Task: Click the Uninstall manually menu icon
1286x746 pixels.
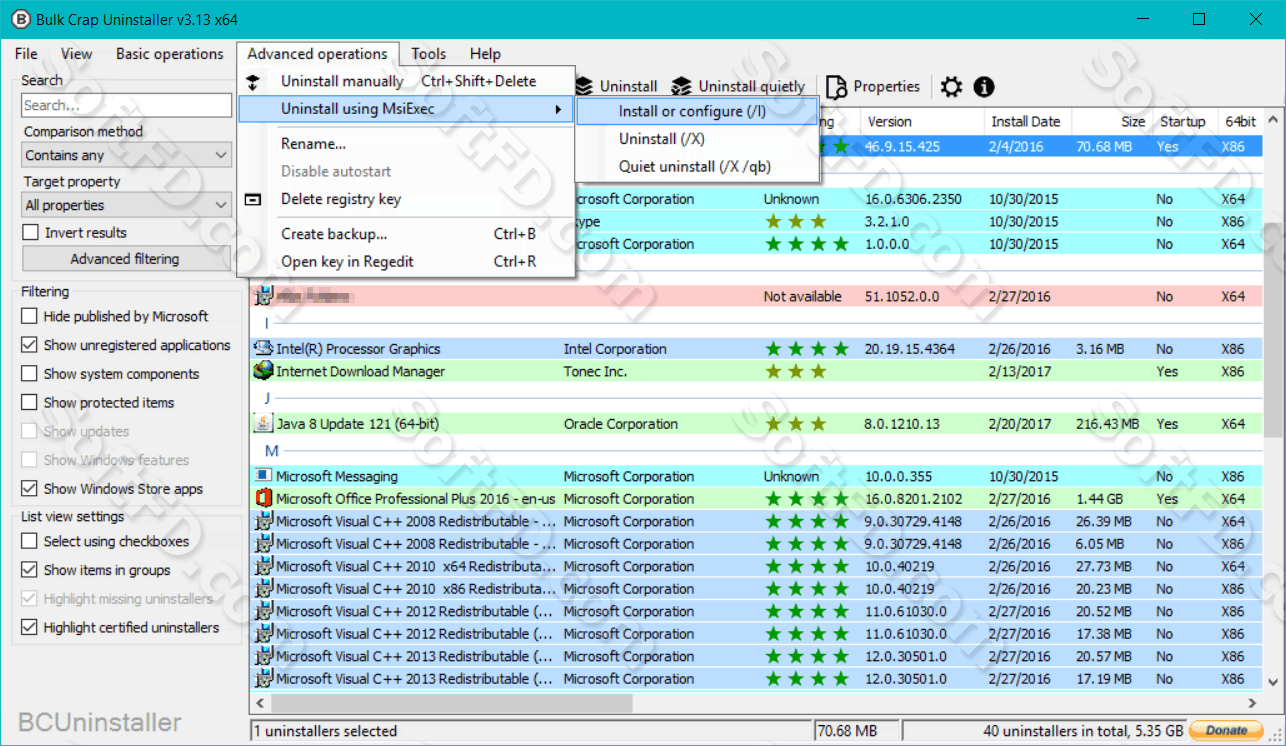Action: coord(253,82)
